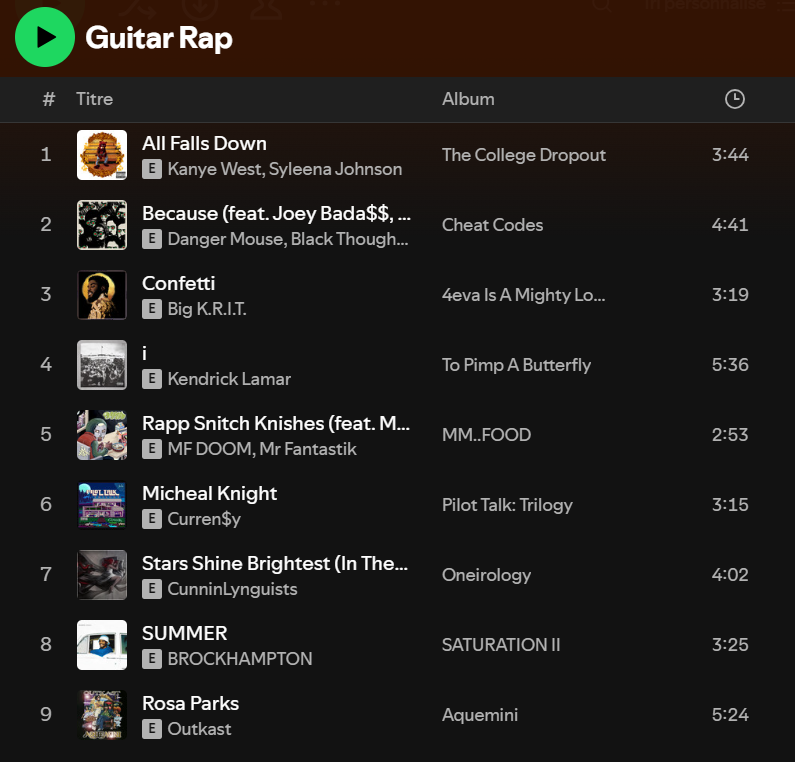Play the Guitar Rap playlist
This screenshot has height=762, width=795.
coord(45,37)
